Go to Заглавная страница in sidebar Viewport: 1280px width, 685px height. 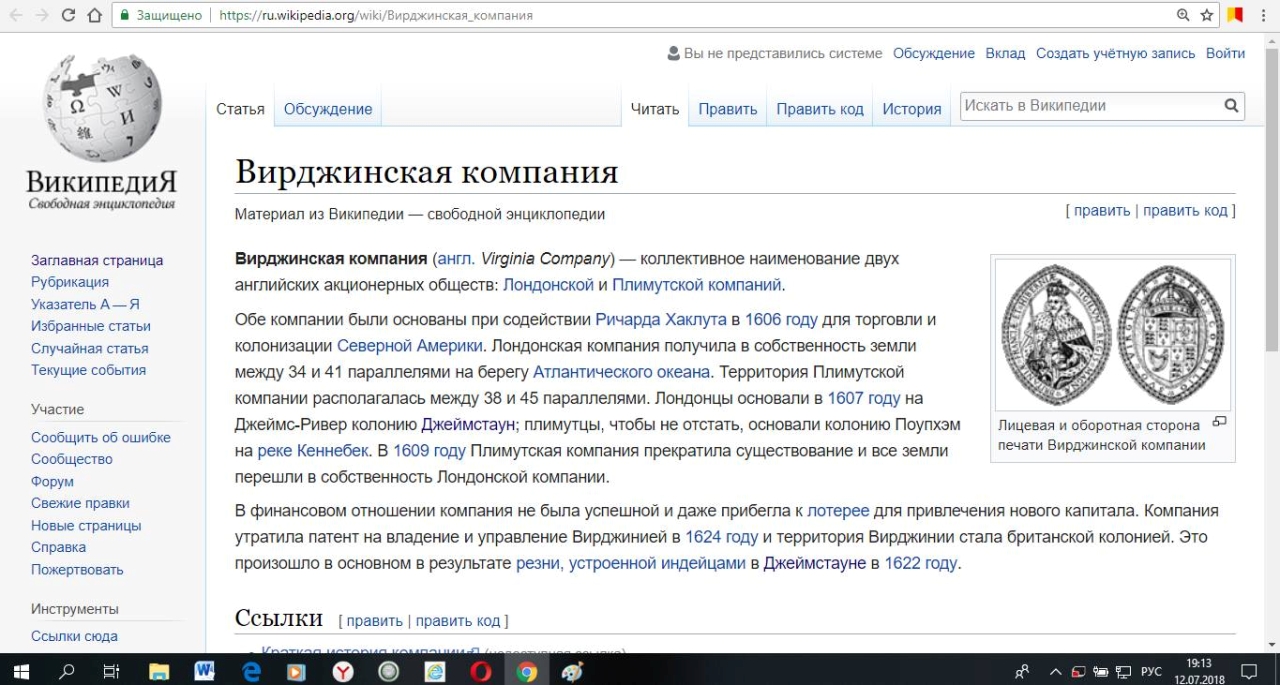coord(97,260)
